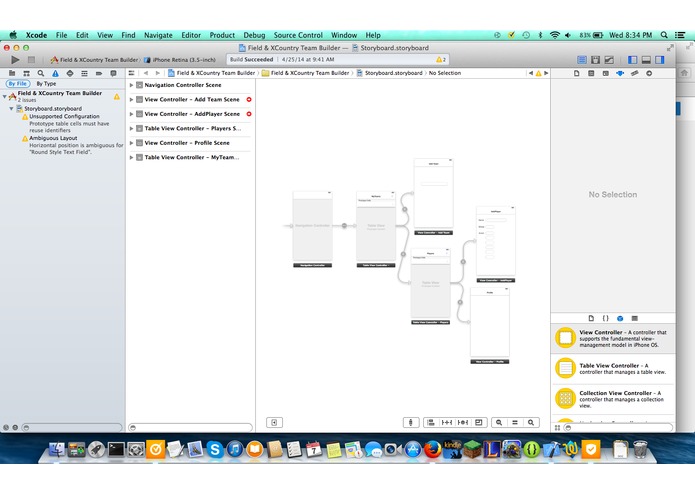This screenshot has width=695, height=494.
Task: Select the Attributes inspector icon
Action: [x=620, y=73]
